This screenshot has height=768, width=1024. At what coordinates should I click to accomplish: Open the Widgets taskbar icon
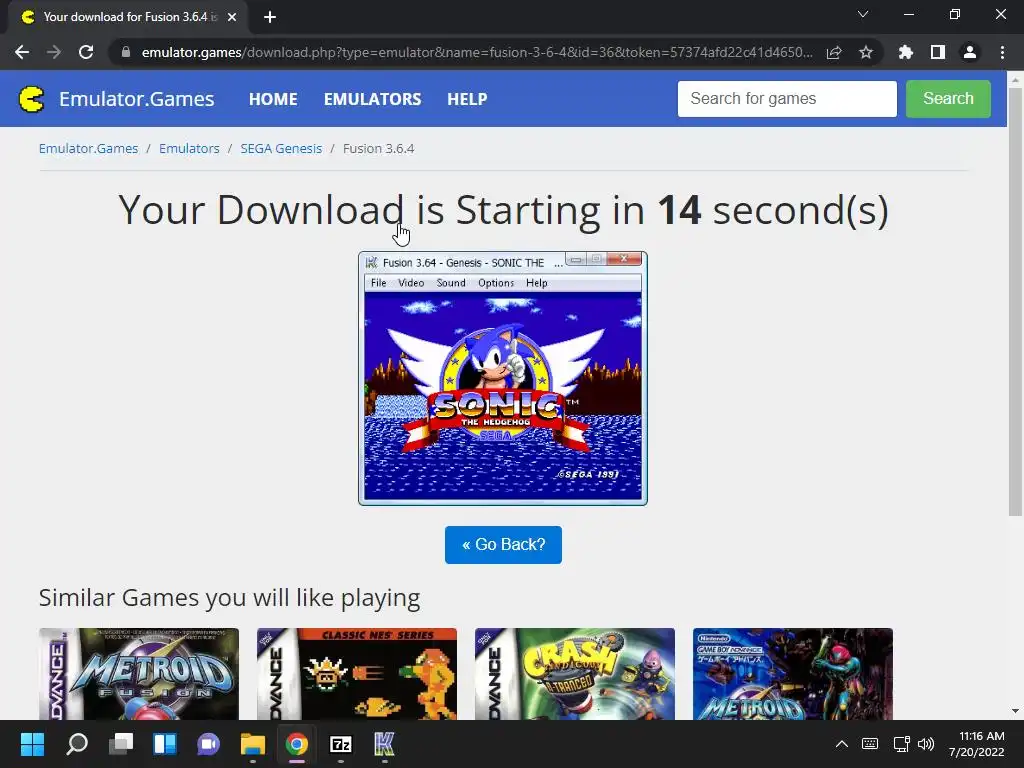(165, 744)
